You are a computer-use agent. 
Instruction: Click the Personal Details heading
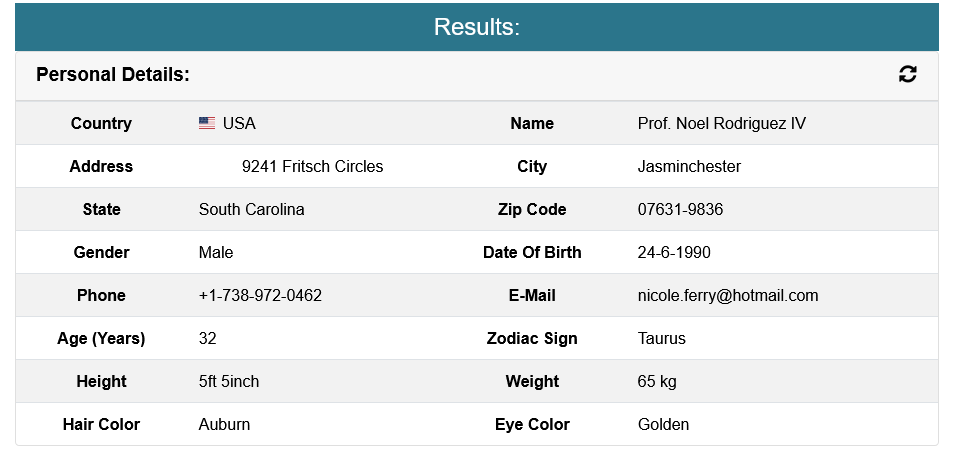point(113,75)
